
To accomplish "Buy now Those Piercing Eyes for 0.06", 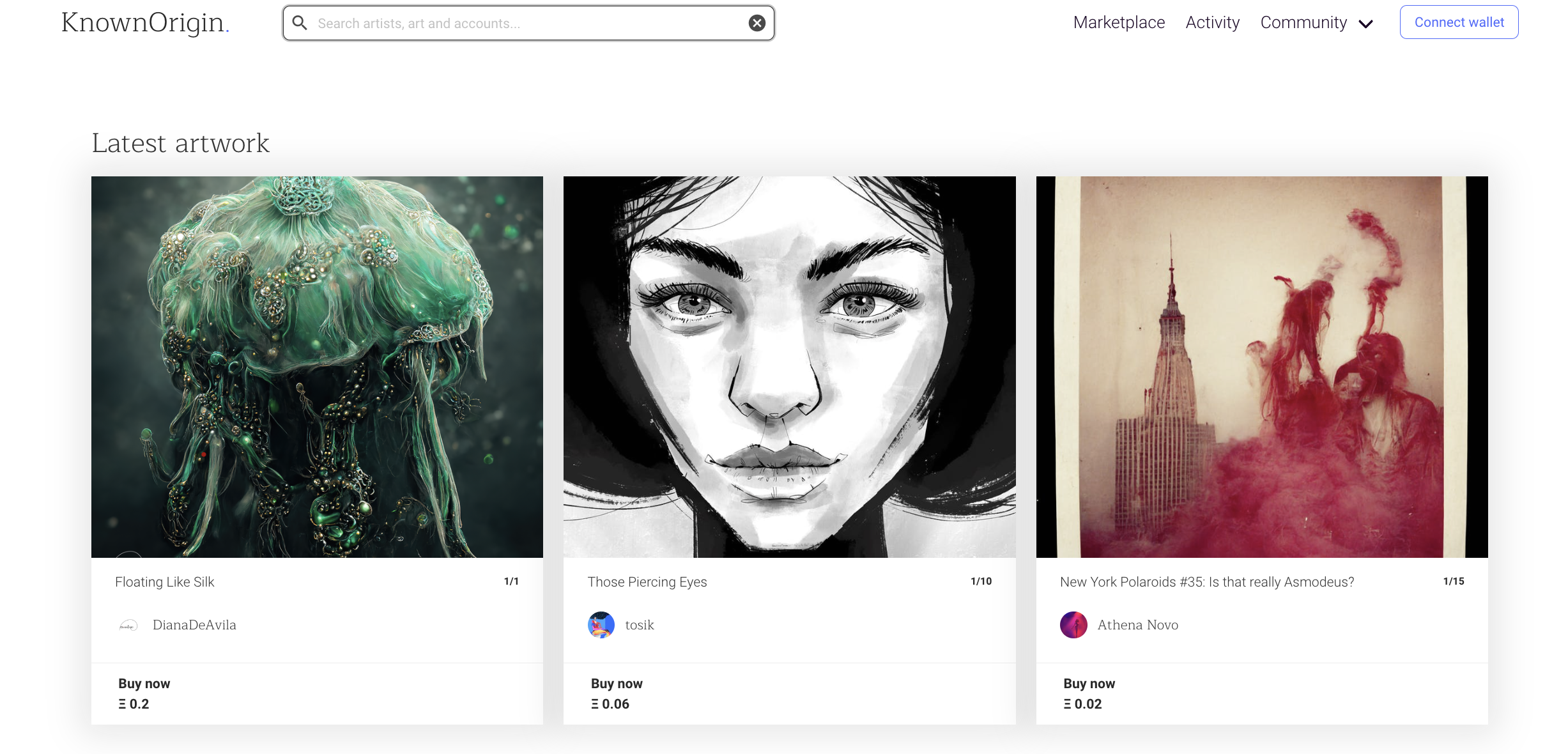I will coord(616,694).
